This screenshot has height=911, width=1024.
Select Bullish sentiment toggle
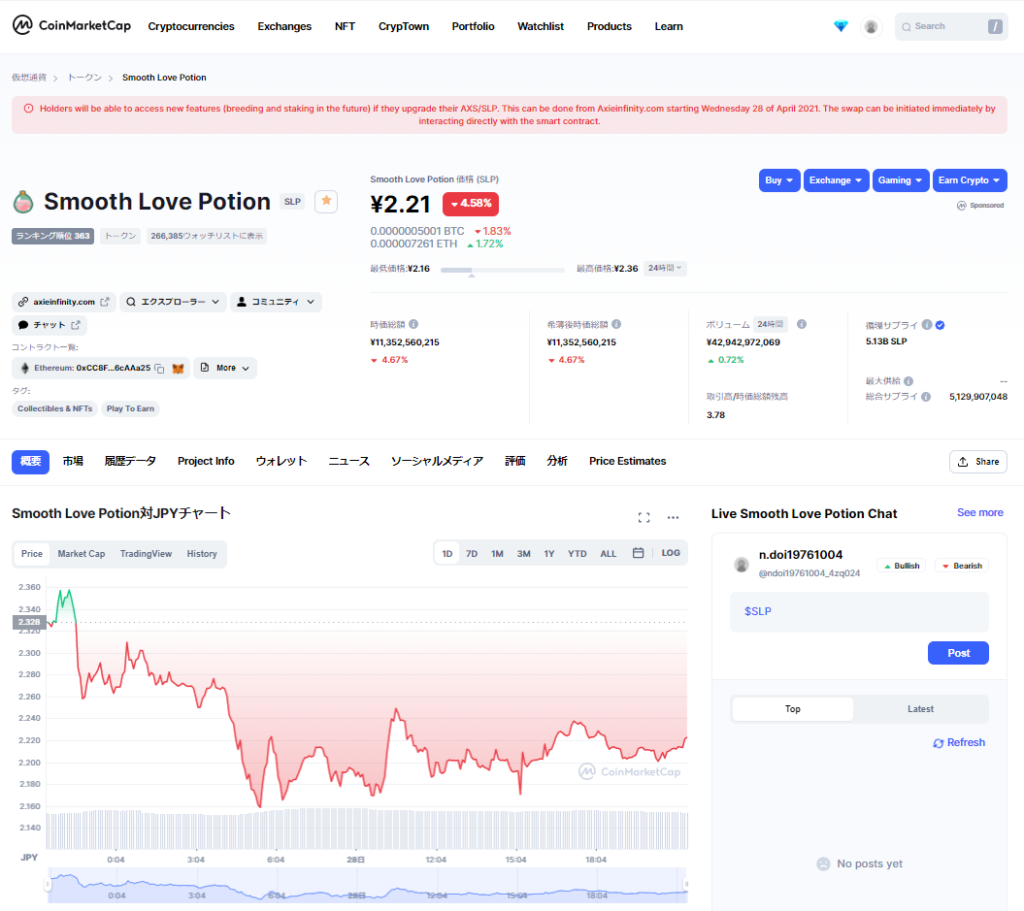901,566
